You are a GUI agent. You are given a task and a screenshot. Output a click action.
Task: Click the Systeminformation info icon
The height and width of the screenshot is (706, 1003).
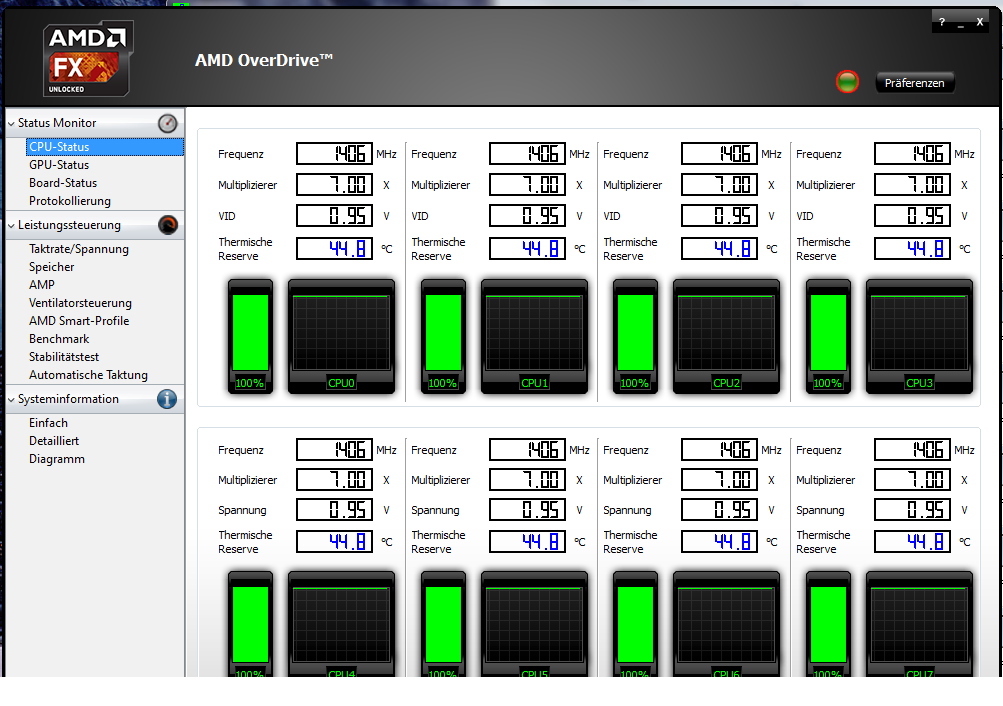[167, 399]
